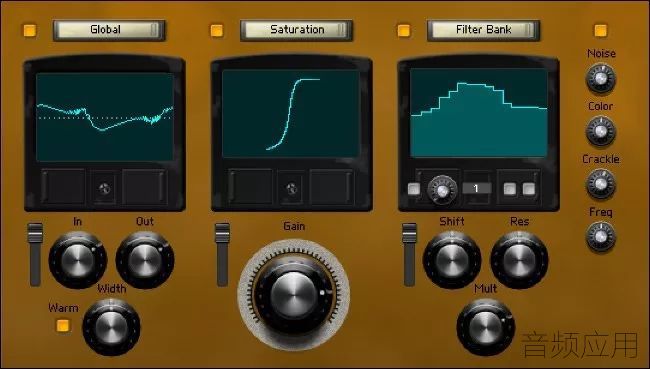Click the Crackle knob
Image resolution: width=650 pixels, height=369 pixels.
tap(600, 184)
